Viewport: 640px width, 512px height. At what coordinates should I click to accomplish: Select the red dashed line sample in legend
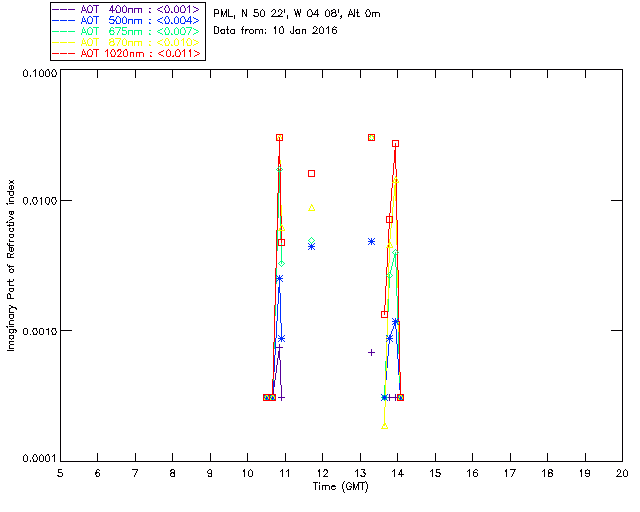[64, 53]
